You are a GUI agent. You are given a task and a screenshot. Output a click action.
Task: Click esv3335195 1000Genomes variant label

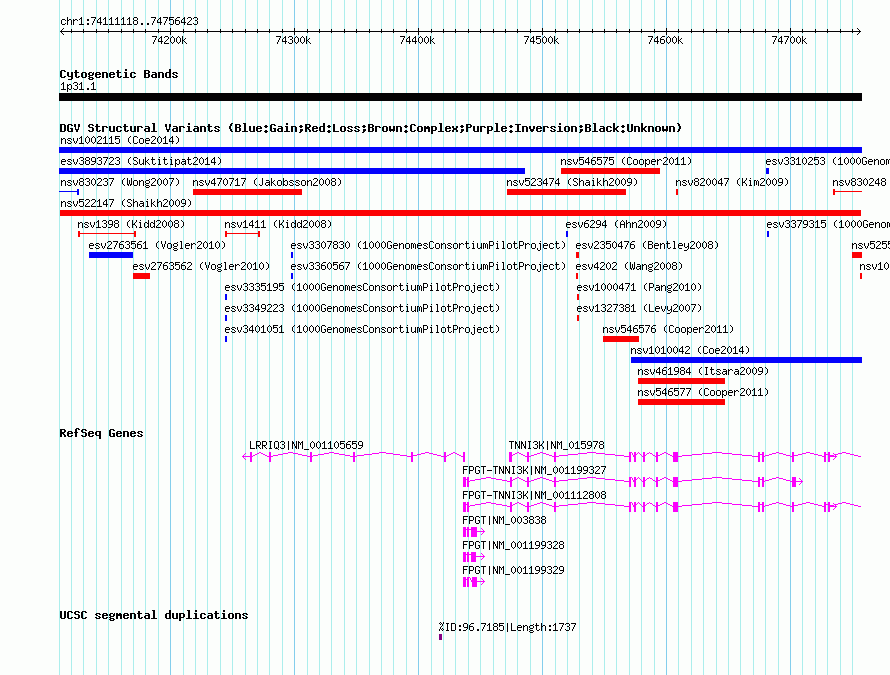[x=362, y=287]
